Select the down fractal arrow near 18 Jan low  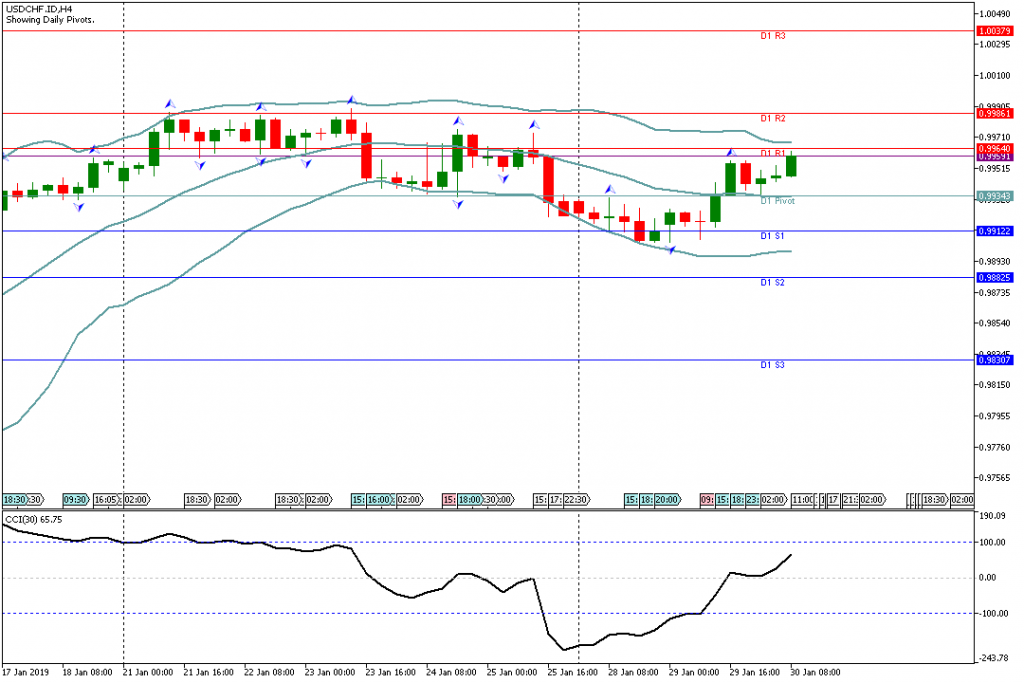[x=78, y=206]
